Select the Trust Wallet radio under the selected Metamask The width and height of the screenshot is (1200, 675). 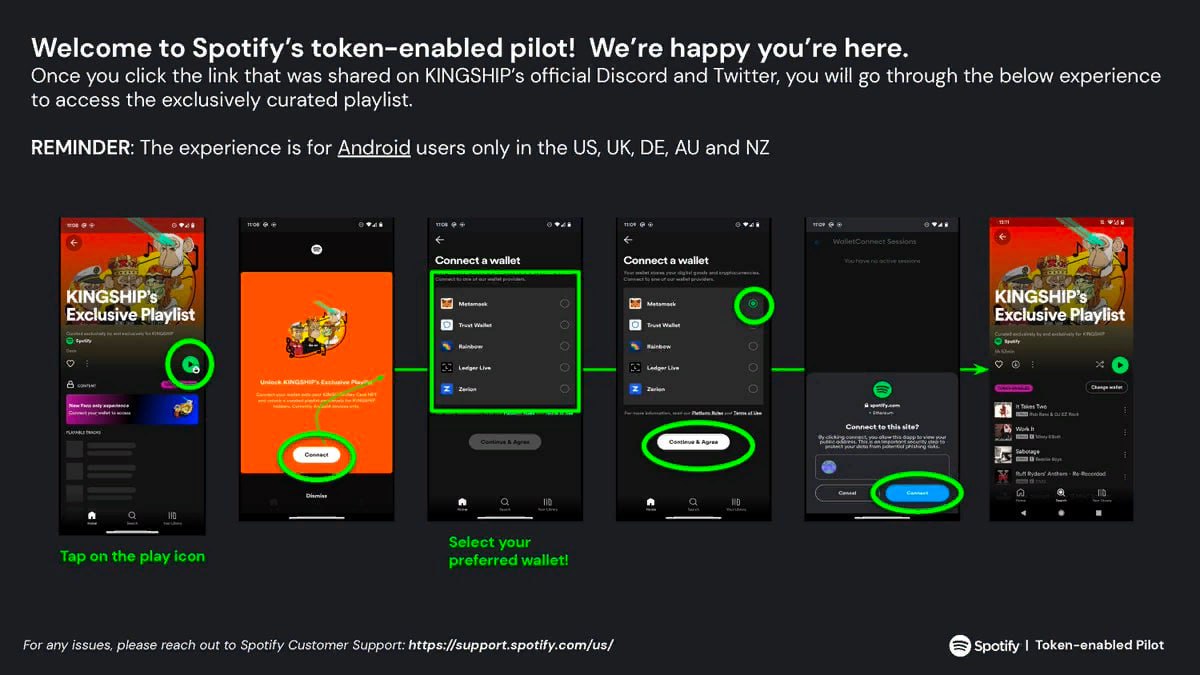point(753,325)
